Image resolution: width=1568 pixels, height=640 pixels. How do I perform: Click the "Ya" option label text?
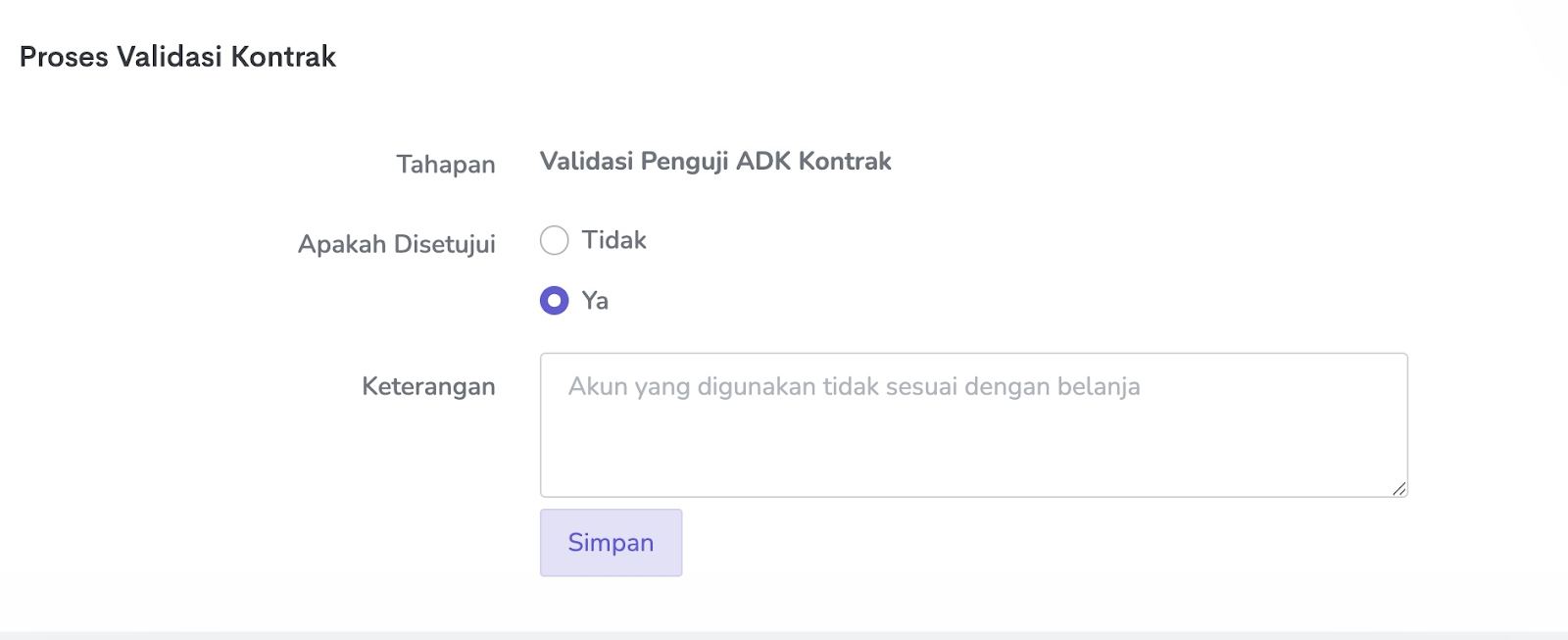coord(595,301)
